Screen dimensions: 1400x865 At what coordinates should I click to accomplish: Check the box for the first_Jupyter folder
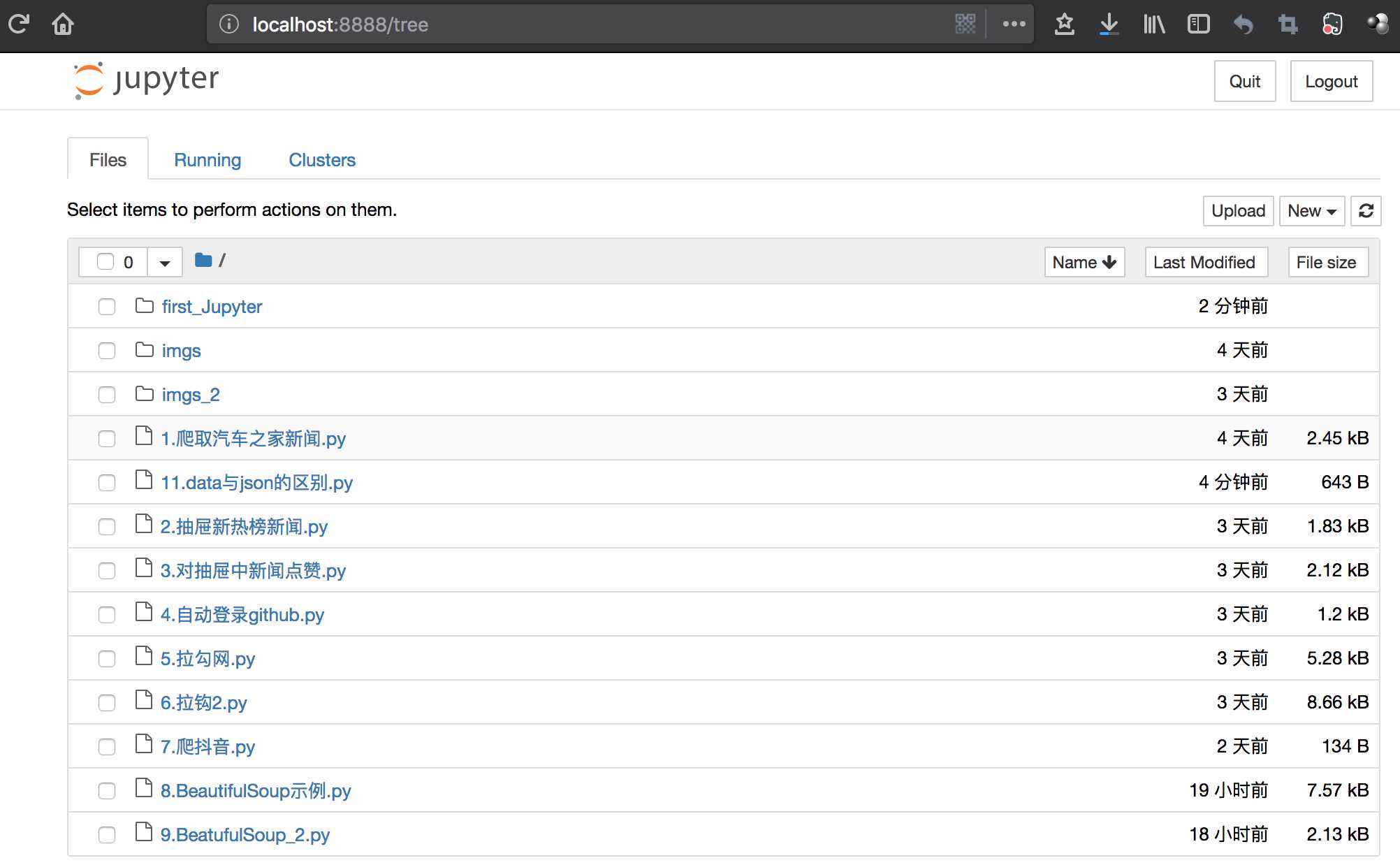pos(107,307)
